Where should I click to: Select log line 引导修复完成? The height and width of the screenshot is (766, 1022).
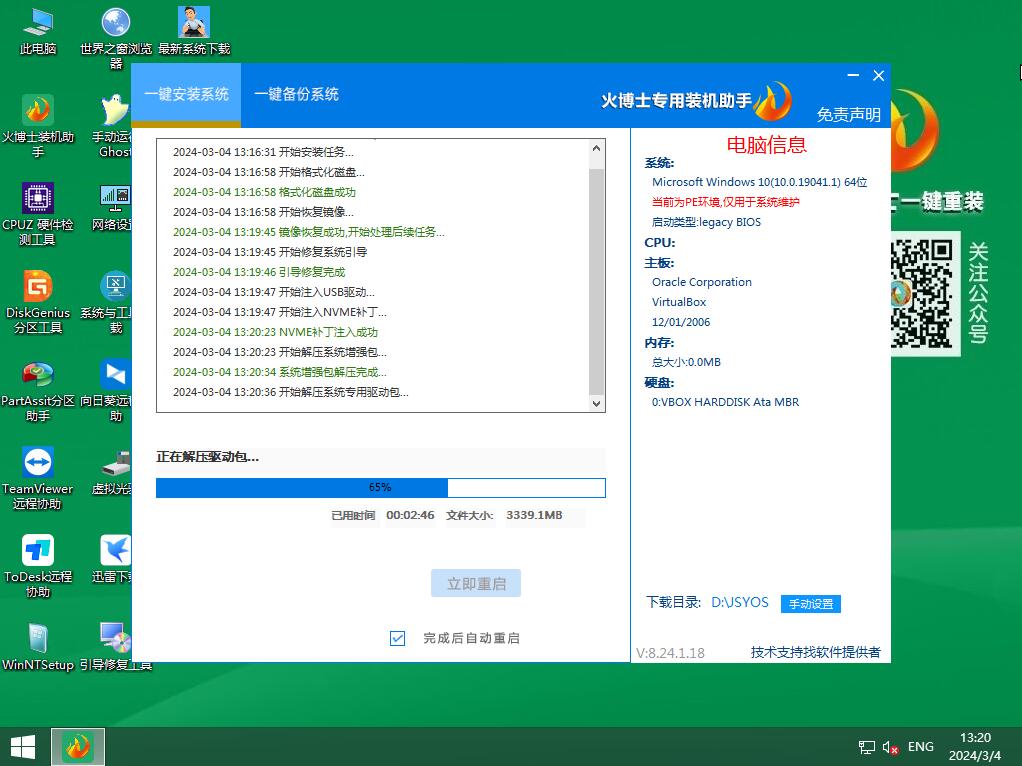pos(259,272)
